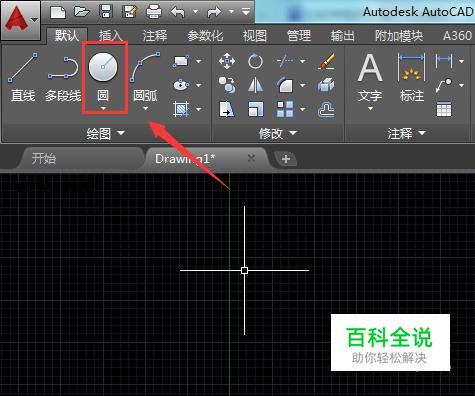Select the Text (文字) tool
The width and height of the screenshot is (475, 396).
[370, 78]
